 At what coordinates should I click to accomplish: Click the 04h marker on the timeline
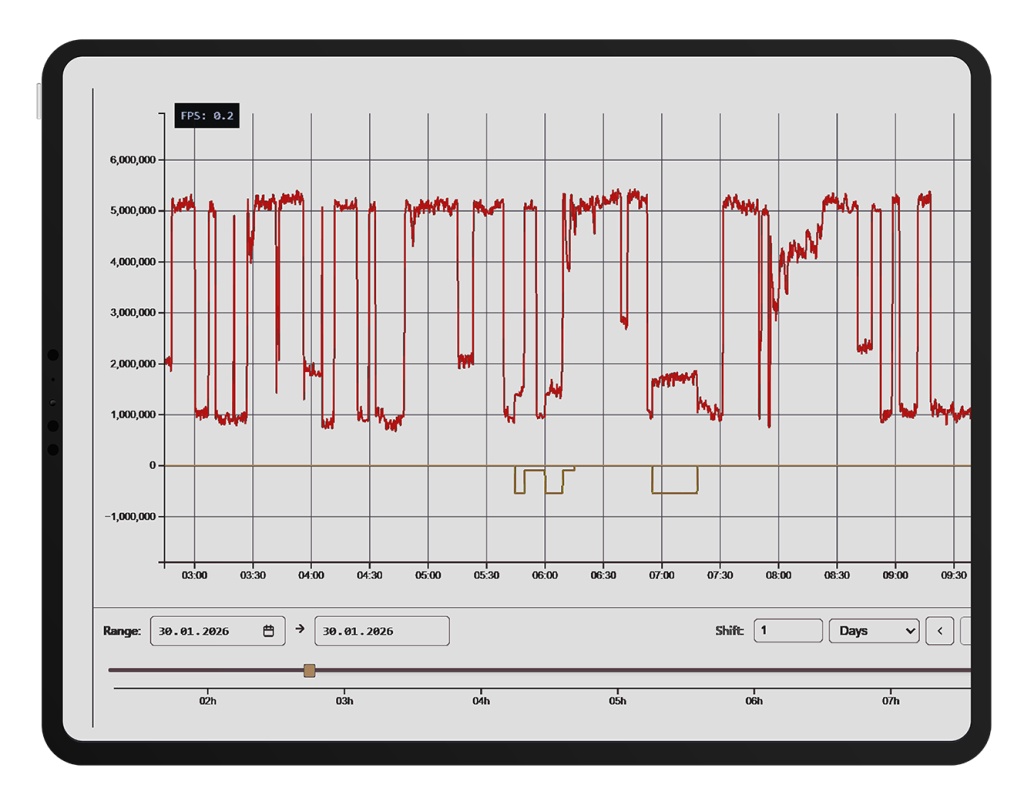click(x=481, y=701)
